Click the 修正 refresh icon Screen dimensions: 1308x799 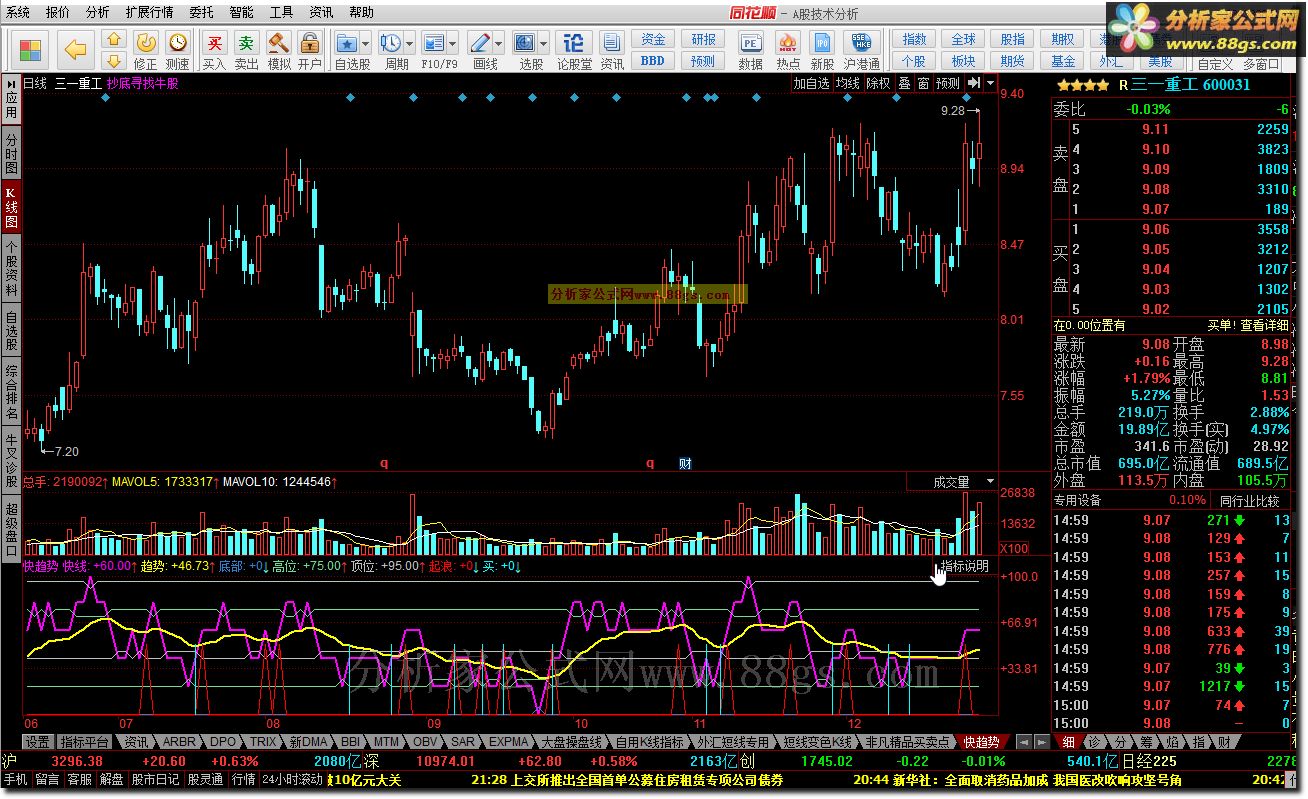[x=145, y=42]
